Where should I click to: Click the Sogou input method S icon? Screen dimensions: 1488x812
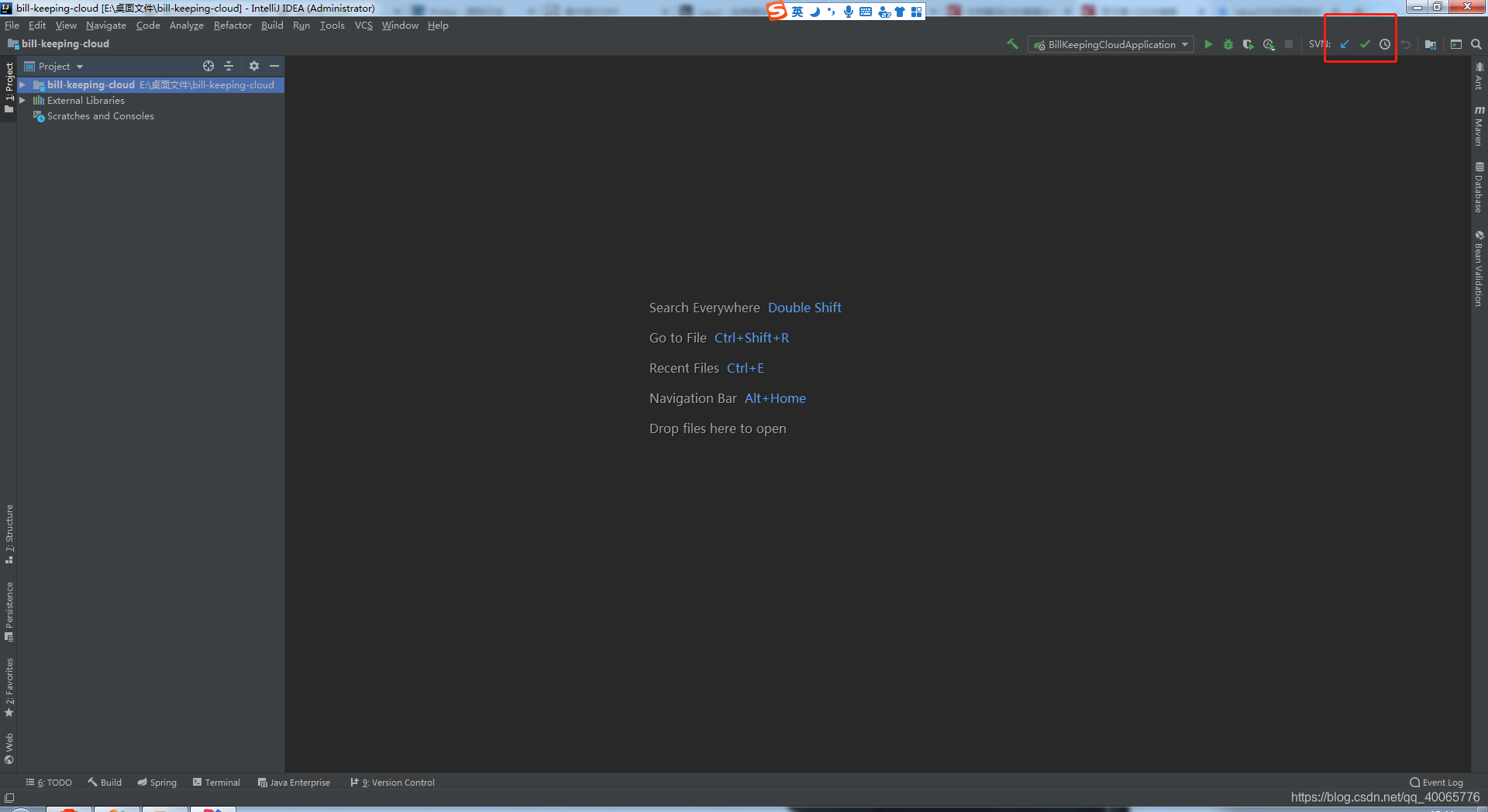[x=777, y=11]
